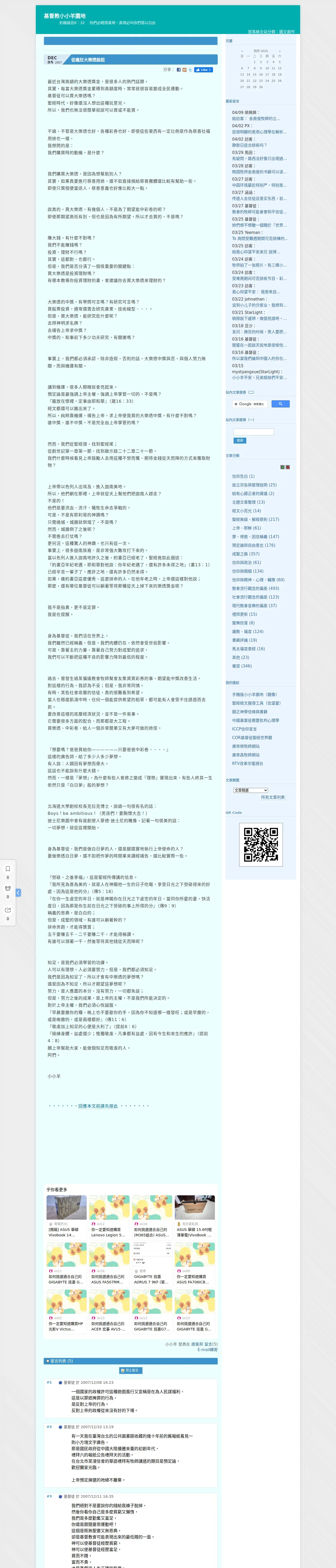Screen dimensions: 336x1568
Task: Go to previous month in calendar
Action: (242, 51)
